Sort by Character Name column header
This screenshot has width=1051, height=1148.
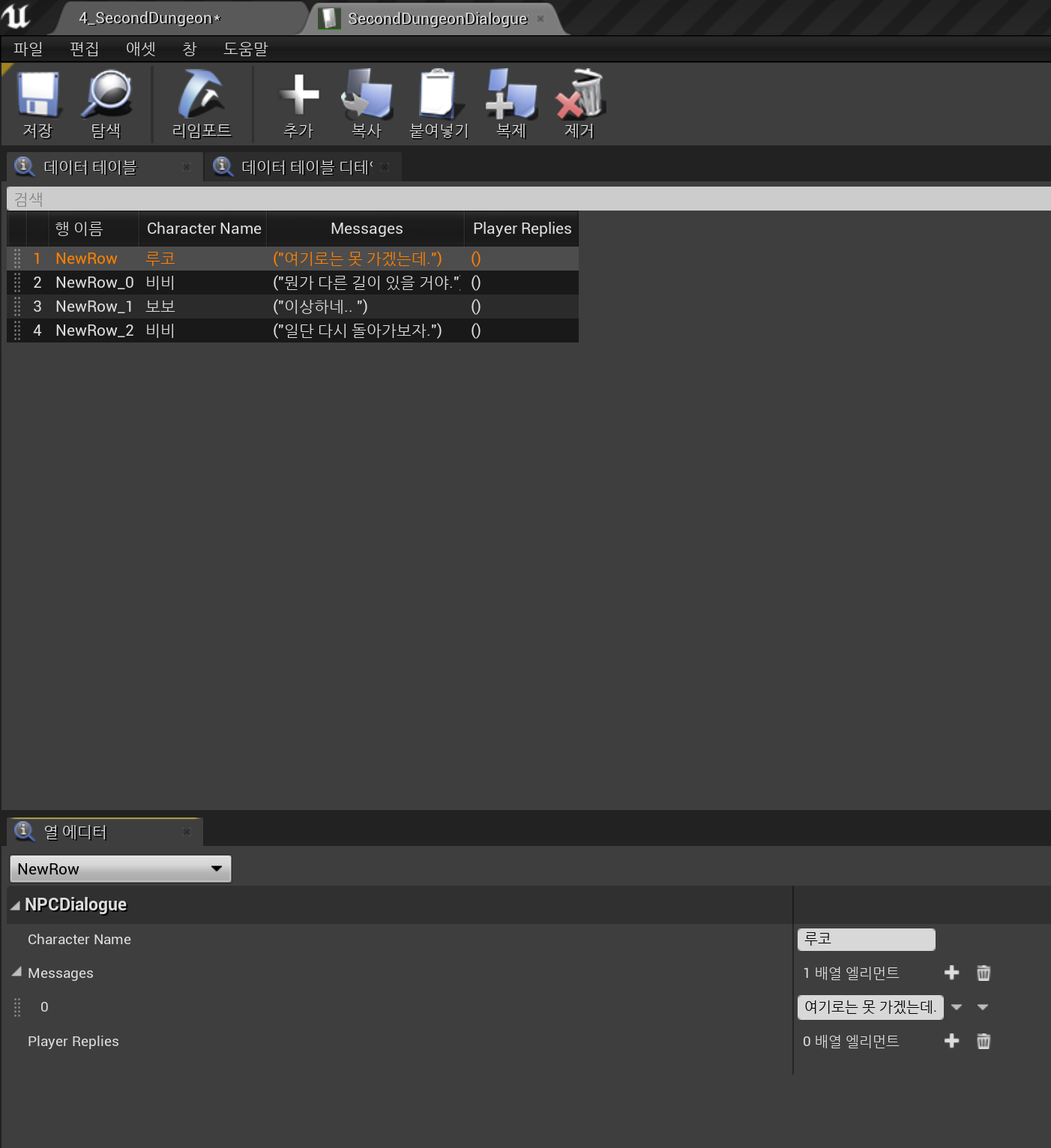point(203,229)
